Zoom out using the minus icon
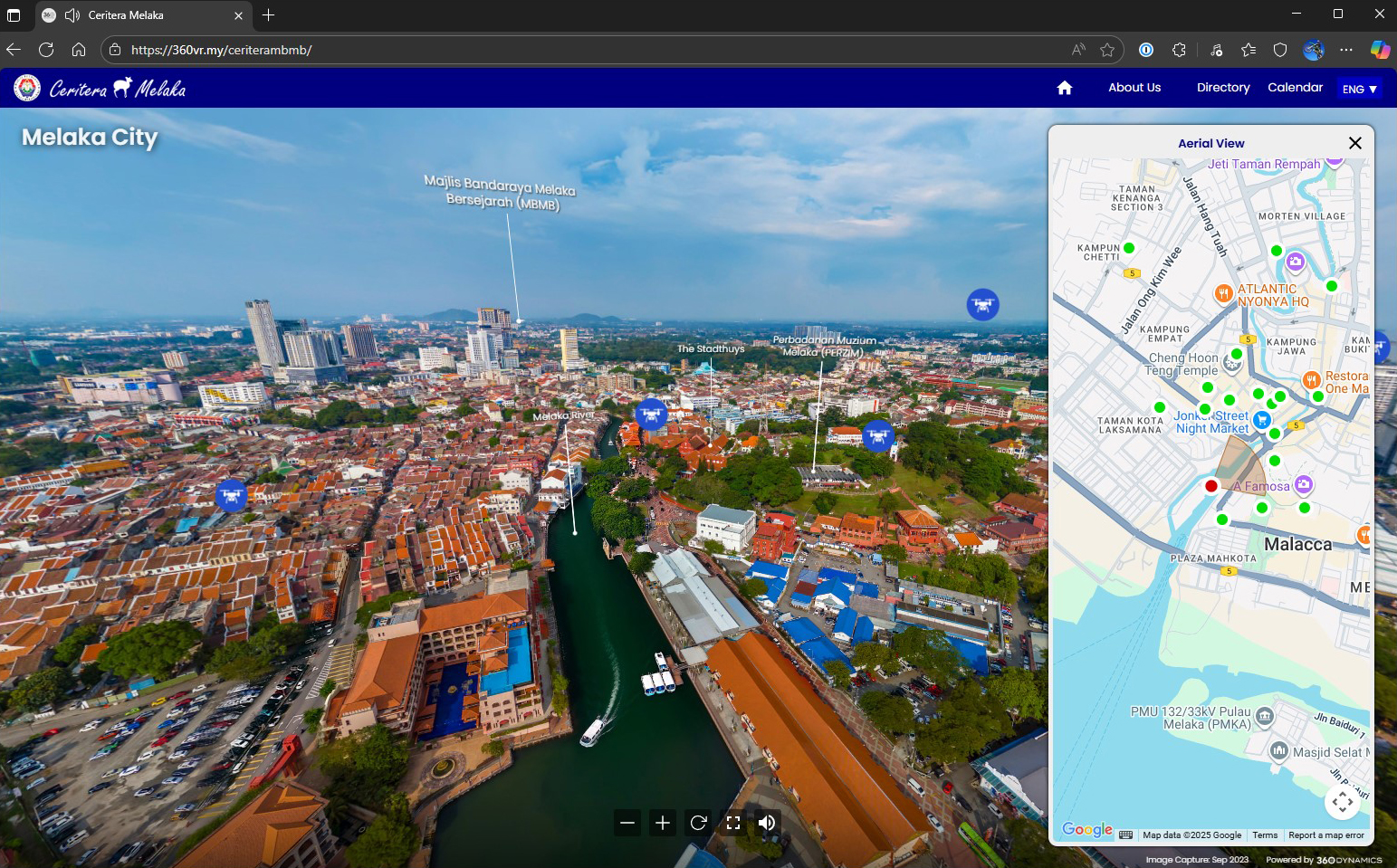This screenshot has height=868, width=1397. (x=627, y=823)
